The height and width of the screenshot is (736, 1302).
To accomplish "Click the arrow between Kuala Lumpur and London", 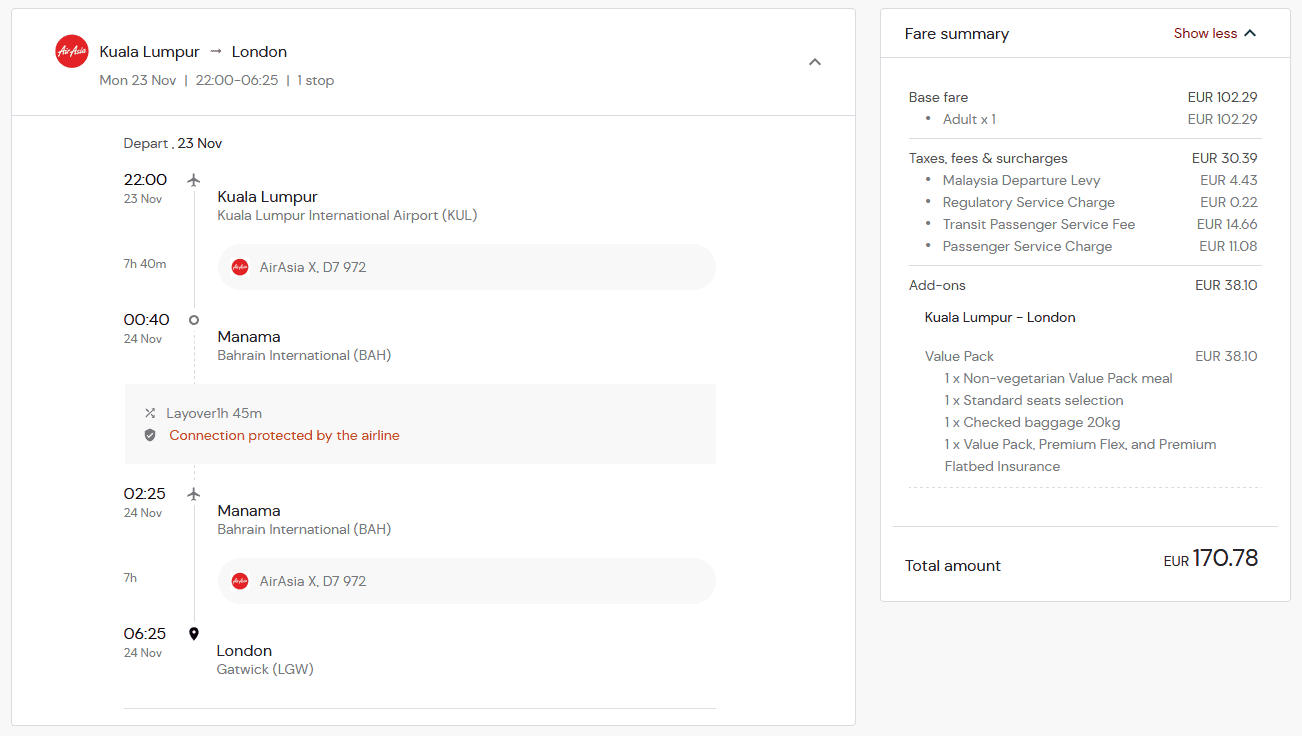I will pos(216,51).
